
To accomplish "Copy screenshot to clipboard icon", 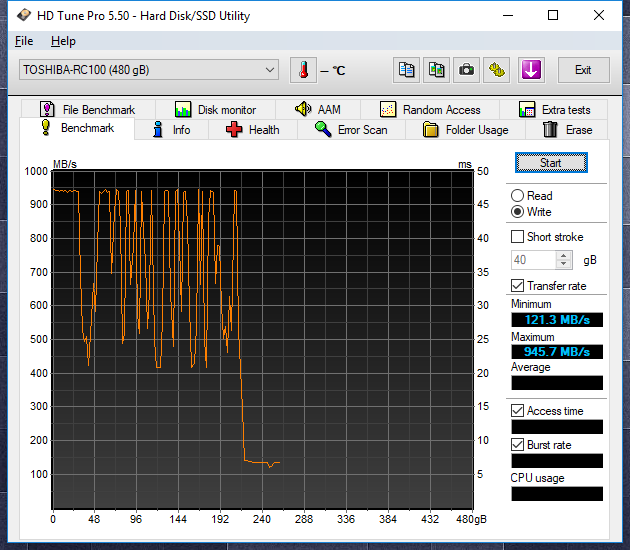I will (x=436, y=70).
